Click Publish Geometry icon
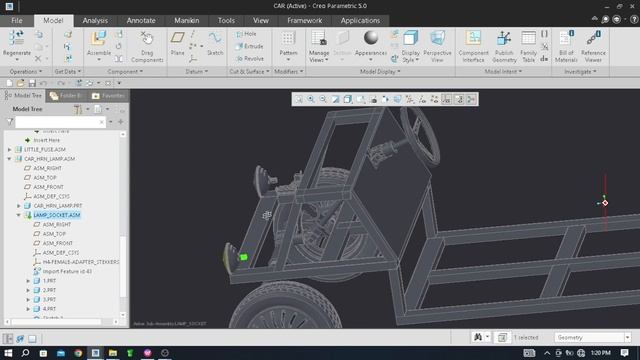This screenshot has width=640, height=360. (504, 38)
